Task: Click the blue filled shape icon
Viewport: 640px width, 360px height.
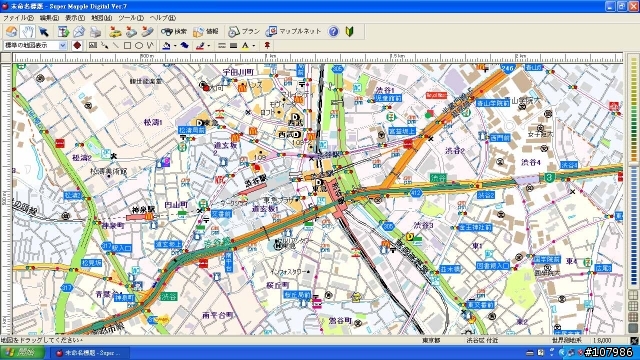Action: pyautogui.click(x=184, y=45)
